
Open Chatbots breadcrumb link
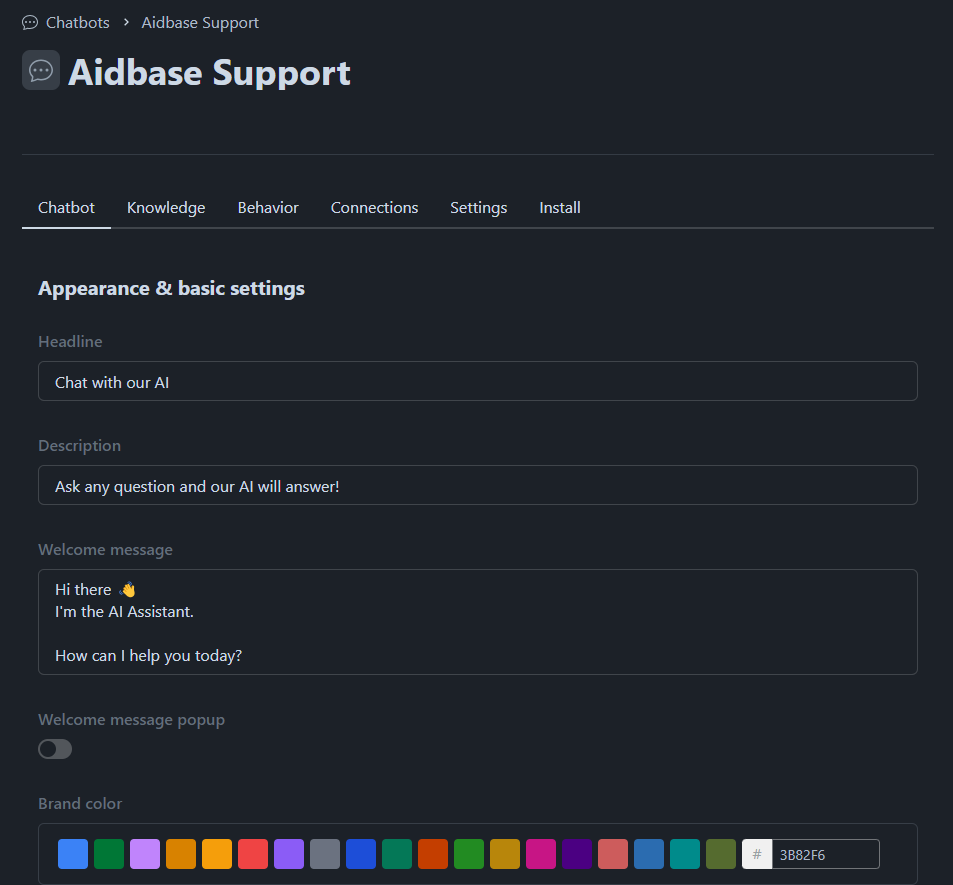click(77, 22)
